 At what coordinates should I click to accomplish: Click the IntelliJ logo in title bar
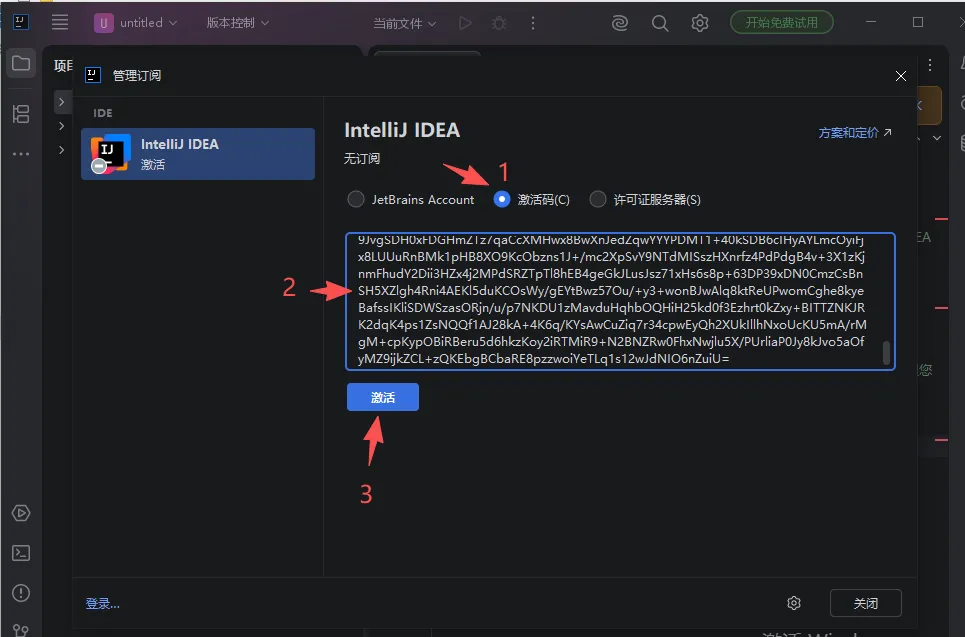[20, 22]
